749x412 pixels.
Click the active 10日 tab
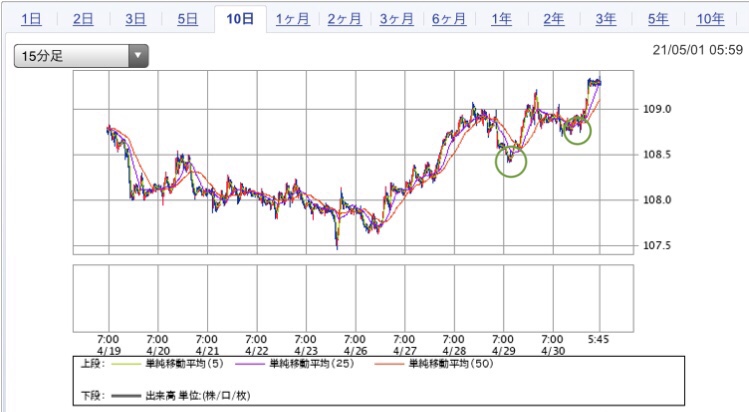coord(240,19)
